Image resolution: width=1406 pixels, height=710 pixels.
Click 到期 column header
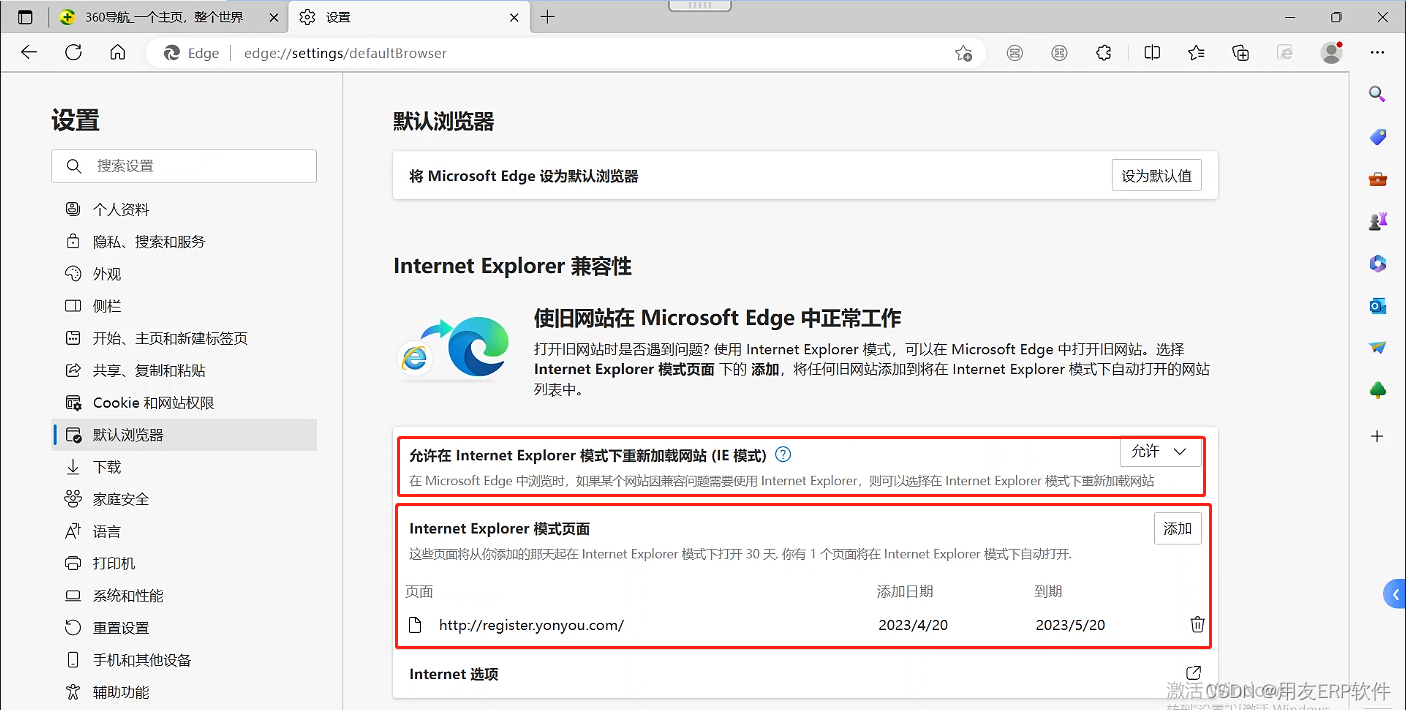point(1048,591)
